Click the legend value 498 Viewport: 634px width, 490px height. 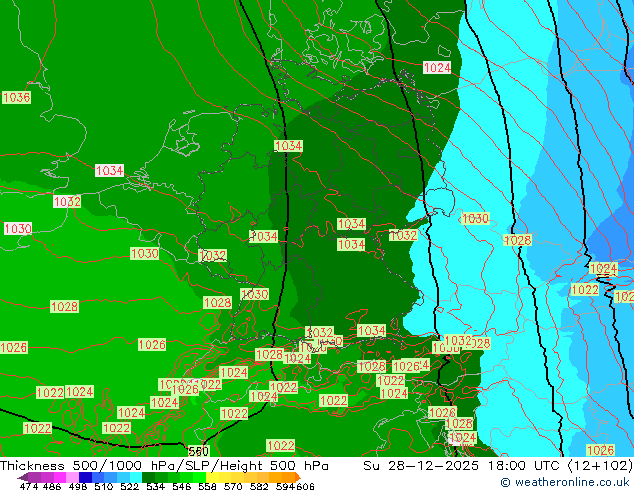(x=78, y=486)
